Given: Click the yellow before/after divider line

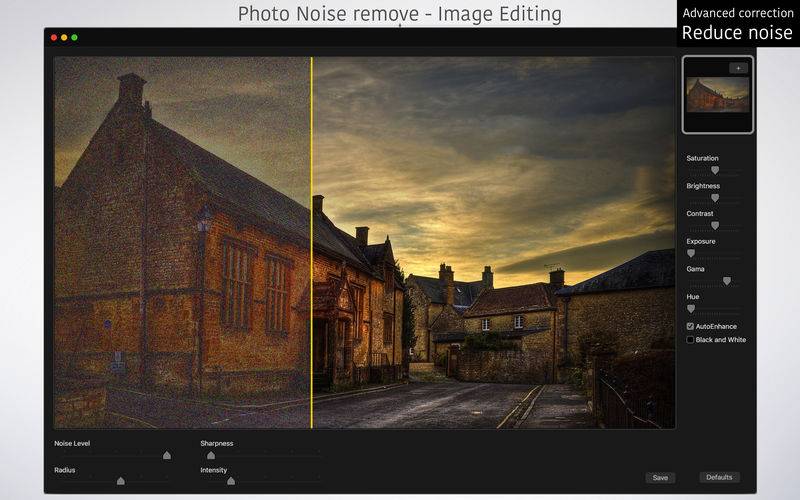Looking at the screenshot, I should [x=312, y=242].
